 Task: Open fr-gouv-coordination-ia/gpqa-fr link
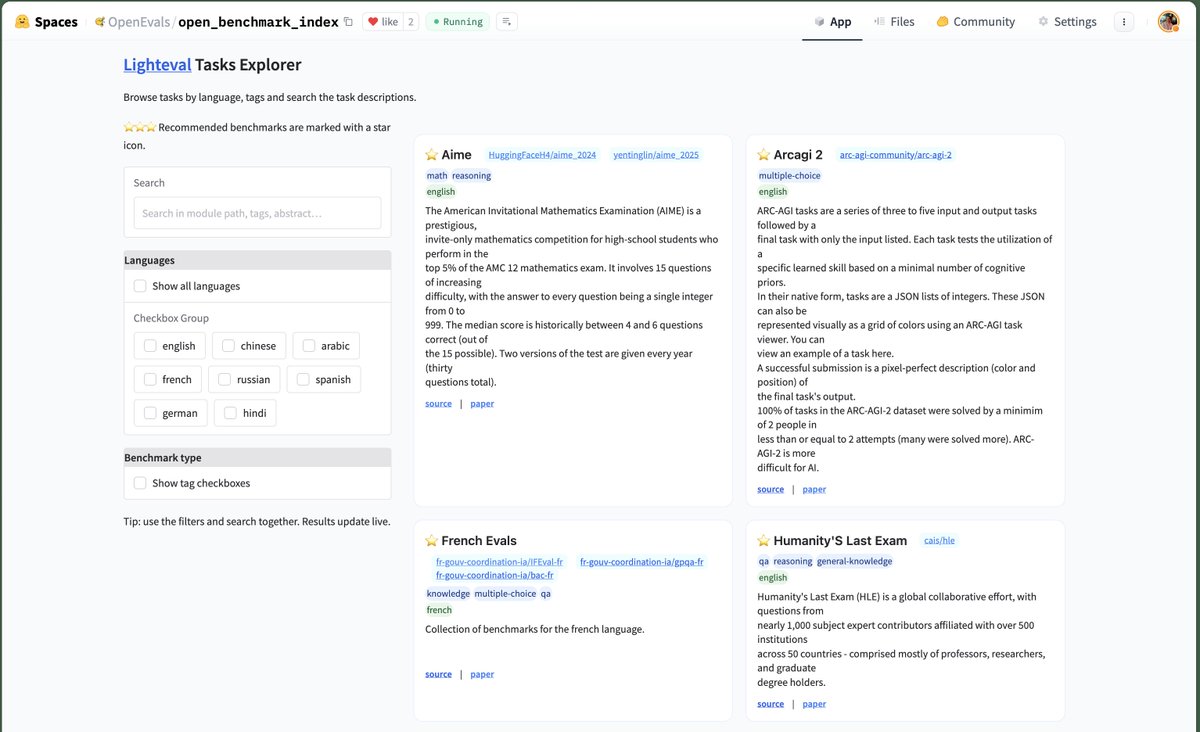(x=641, y=562)
